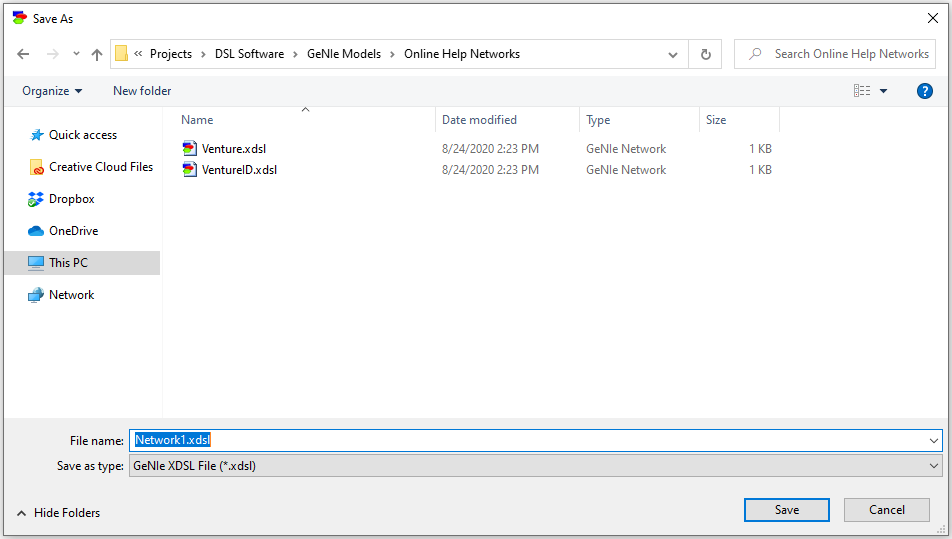The width and height of the screenshot is (952, 539).
Task: Click the VentureID.xdsl file icon
Action: [x=189, y=169]
